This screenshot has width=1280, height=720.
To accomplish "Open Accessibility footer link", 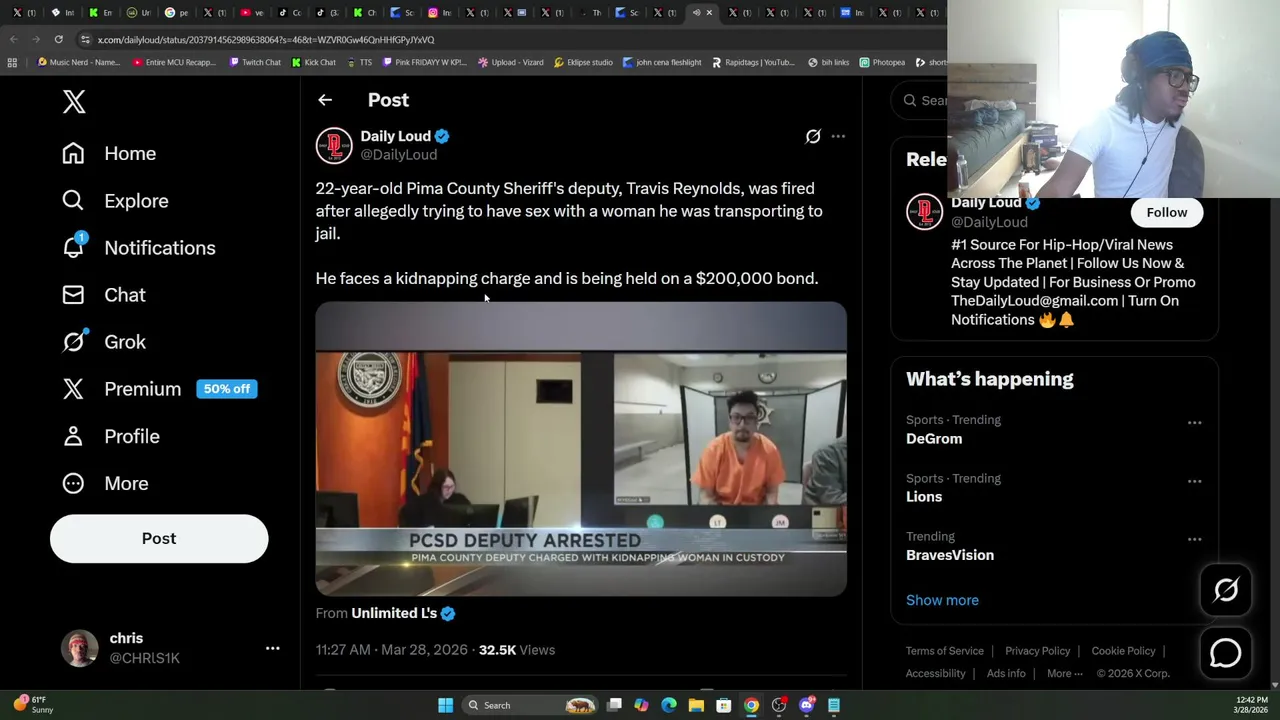I will 935,674.
